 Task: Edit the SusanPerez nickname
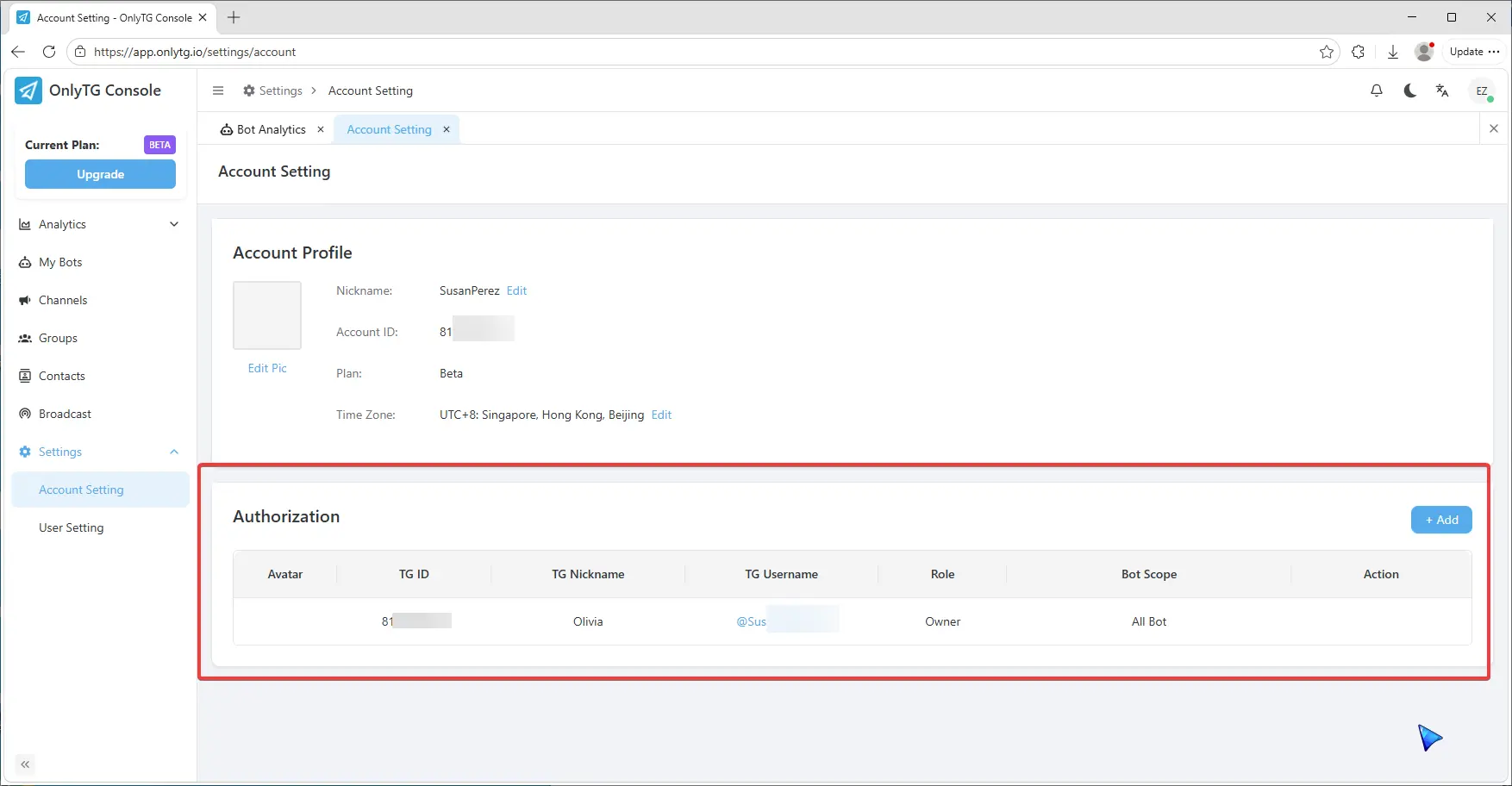coord(516,290)
